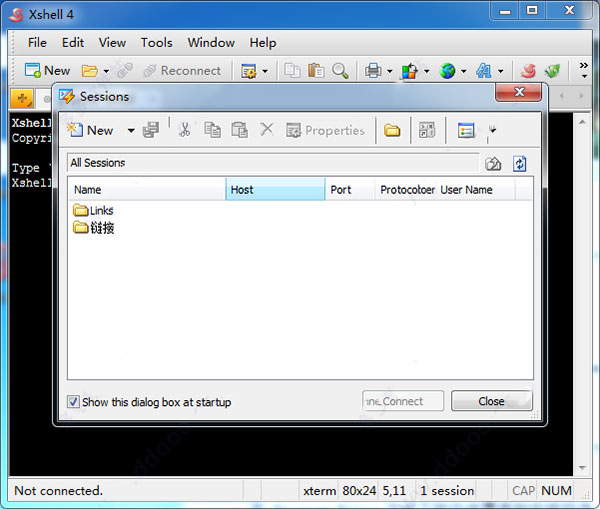Screen dimensions: 600x509
Task: Click the New Folder icon in Sessions dialog
Action: click(392, 131)
